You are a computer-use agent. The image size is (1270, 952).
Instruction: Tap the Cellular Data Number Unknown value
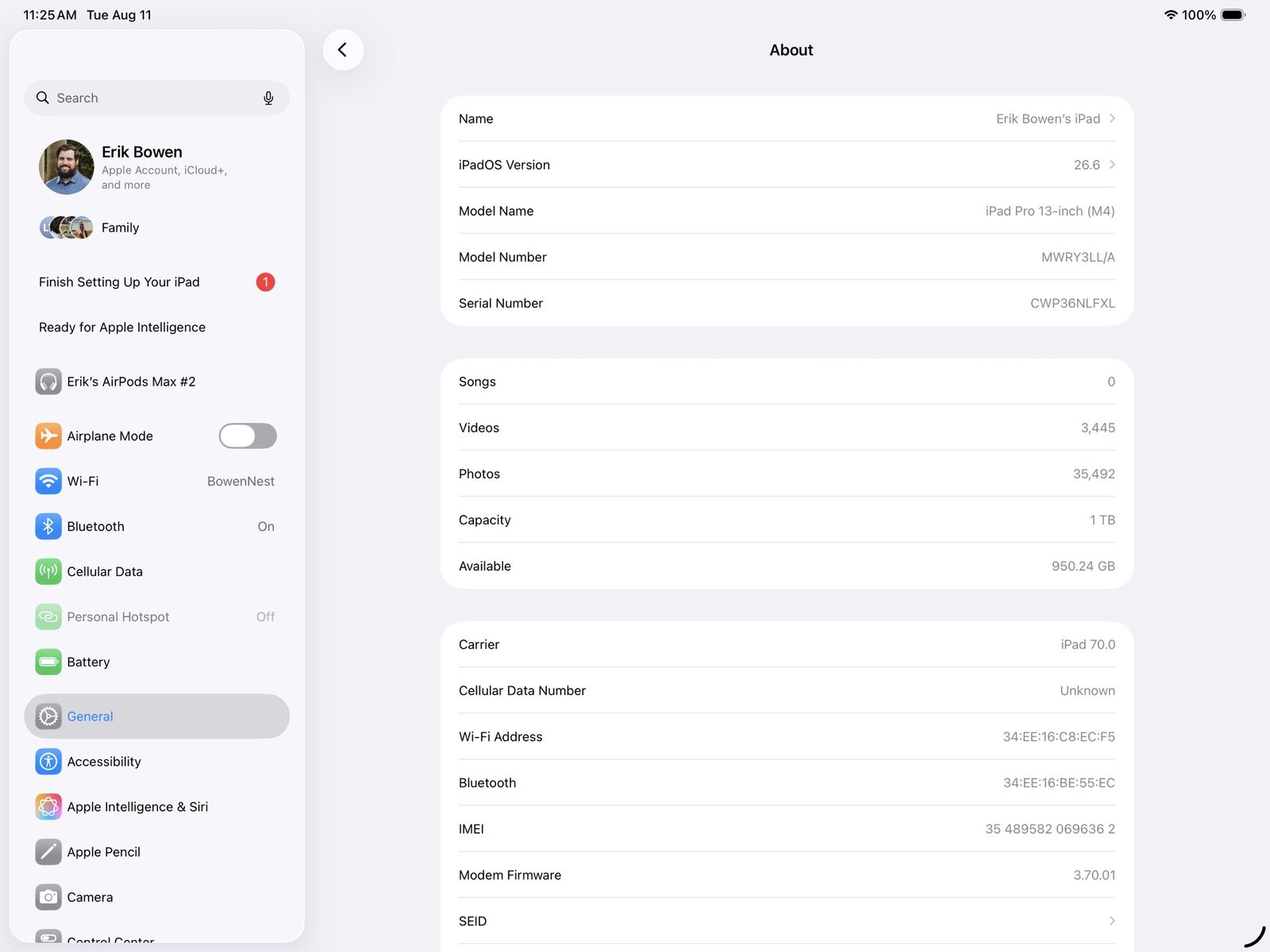tap(1087, 690)
